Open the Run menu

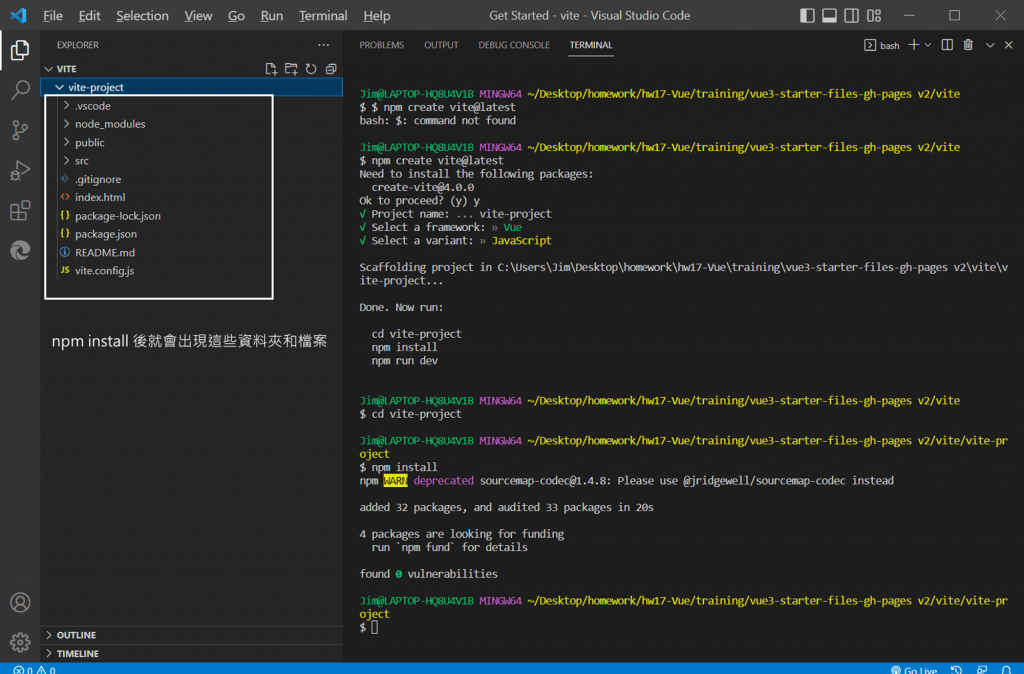tap(272, 15)
